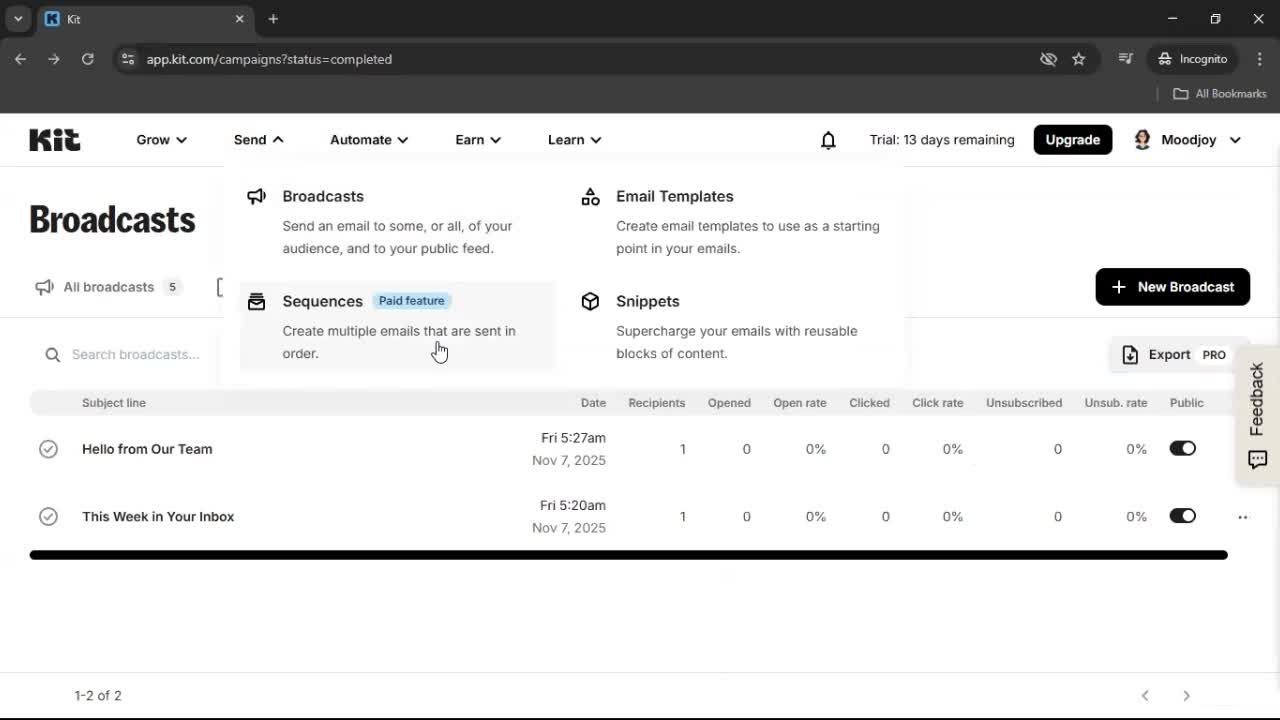Click the Kit logo in the navbar

click(54, 140)
